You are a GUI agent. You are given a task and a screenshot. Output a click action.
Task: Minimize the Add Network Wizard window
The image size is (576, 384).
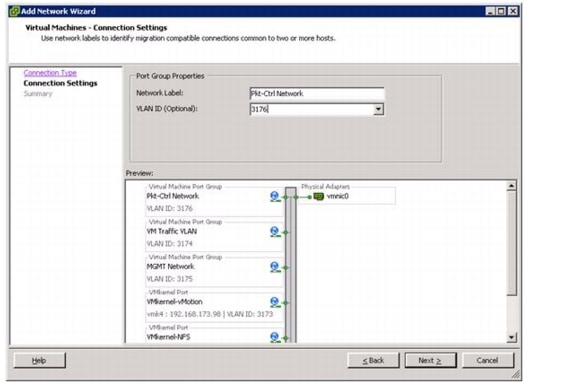490,11
